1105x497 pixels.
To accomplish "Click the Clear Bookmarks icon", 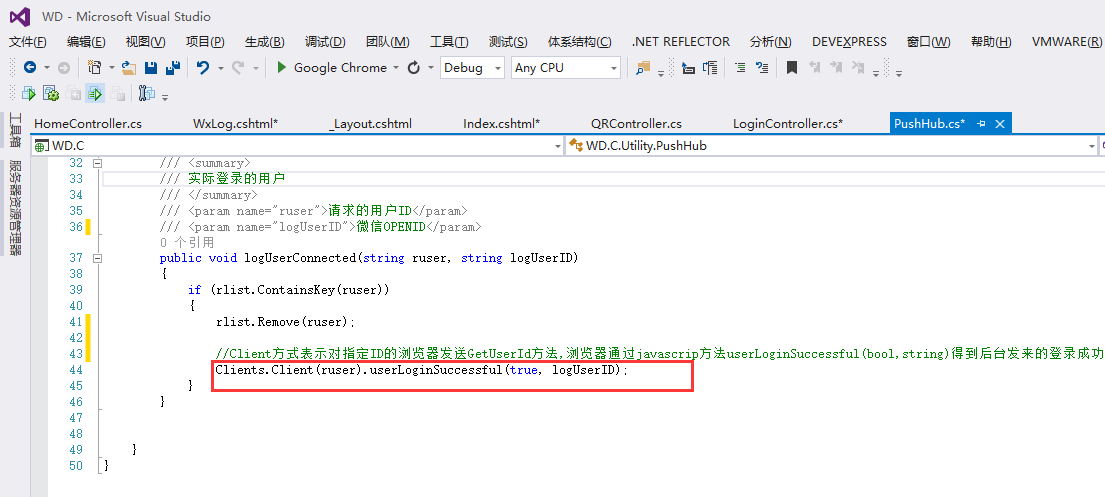I will pos(858,68).
